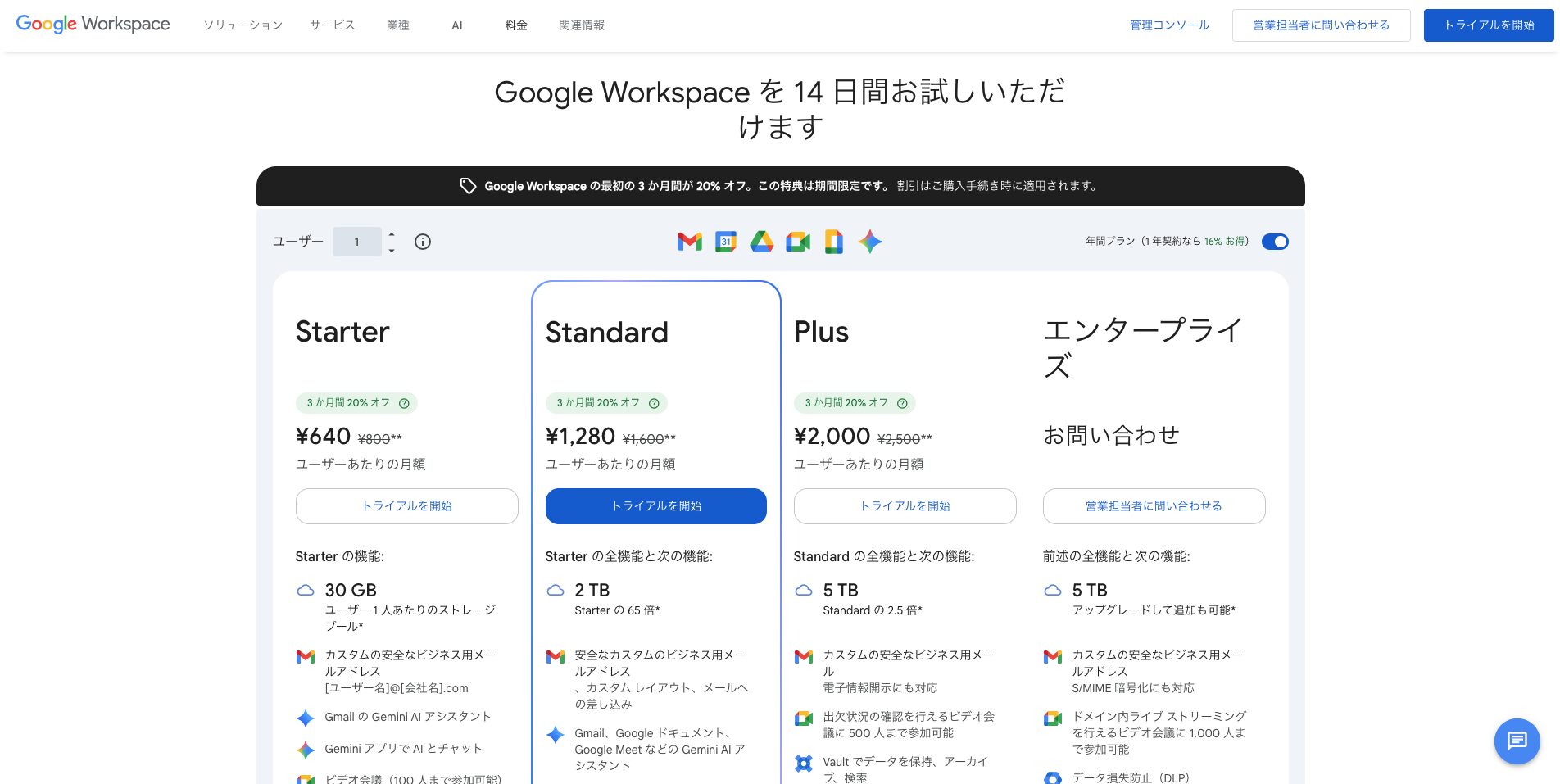The height and width of the screenshot is (784, 1560).
Task: Toggle the 年間プラン annual plan switch
Action: [1275, 242]
